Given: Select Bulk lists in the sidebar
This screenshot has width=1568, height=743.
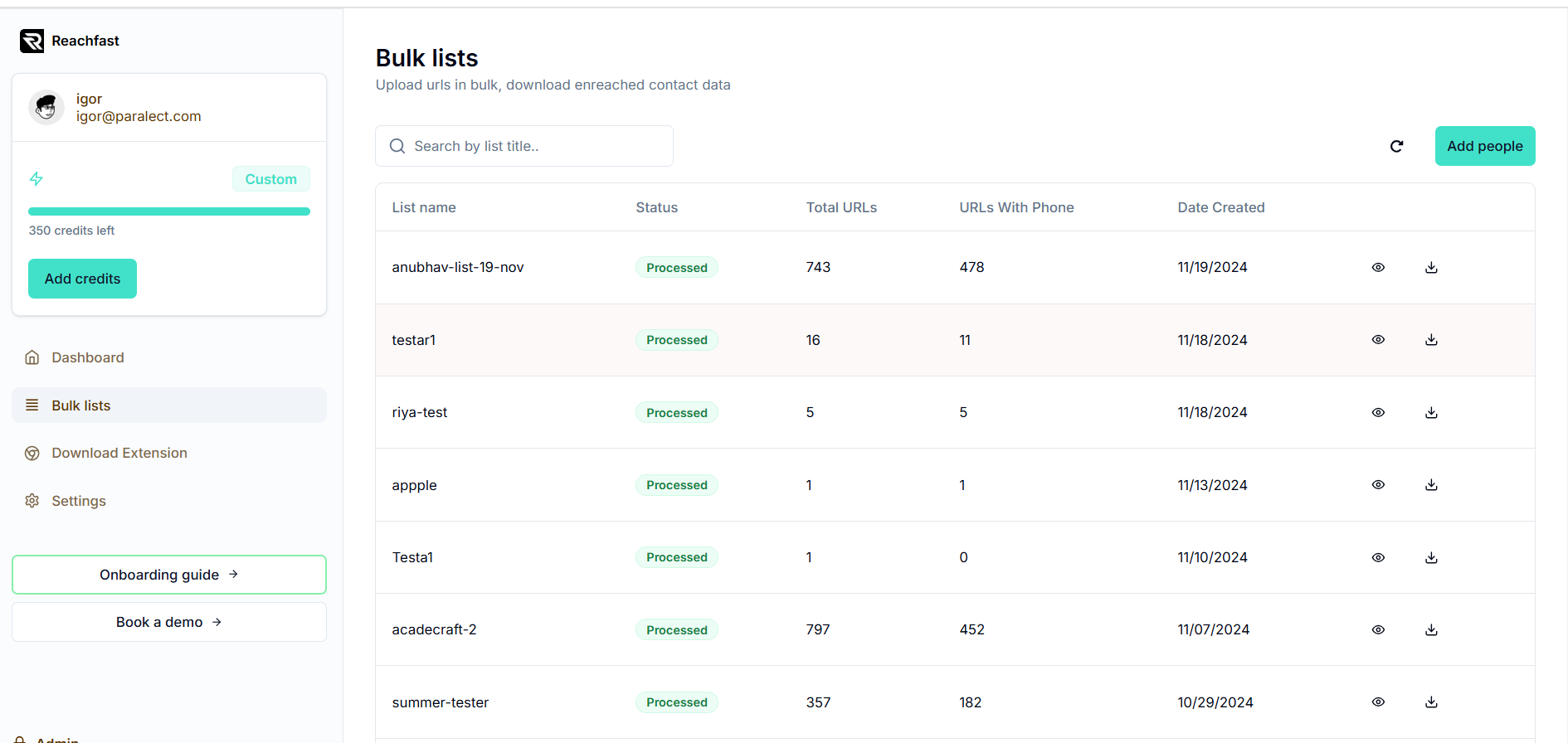Looking at the screenshot, I should [x=80, y=405].
